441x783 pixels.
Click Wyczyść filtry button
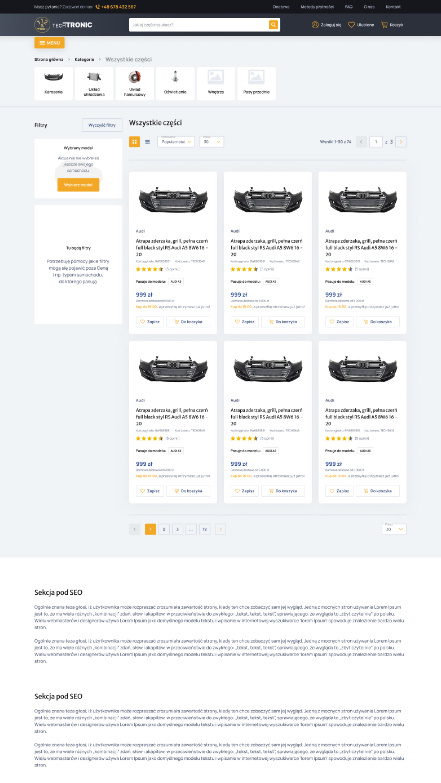102,125
